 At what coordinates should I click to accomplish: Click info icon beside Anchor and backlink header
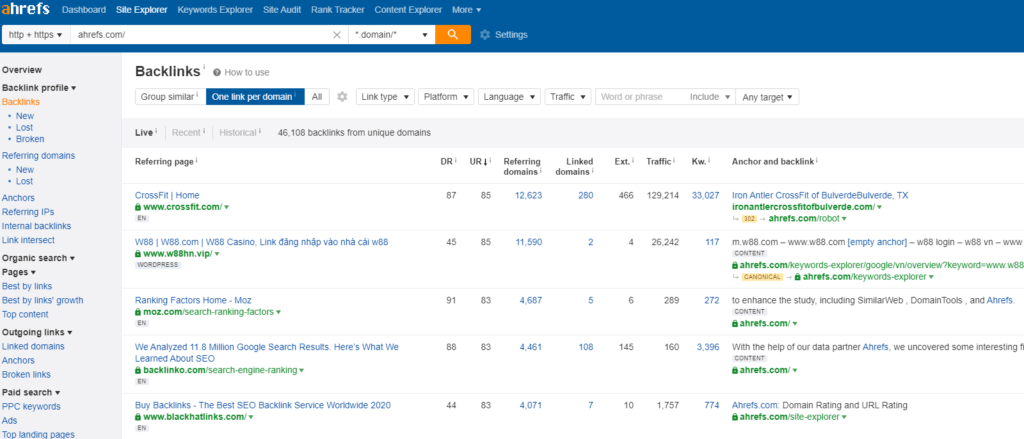click(817, 160)
